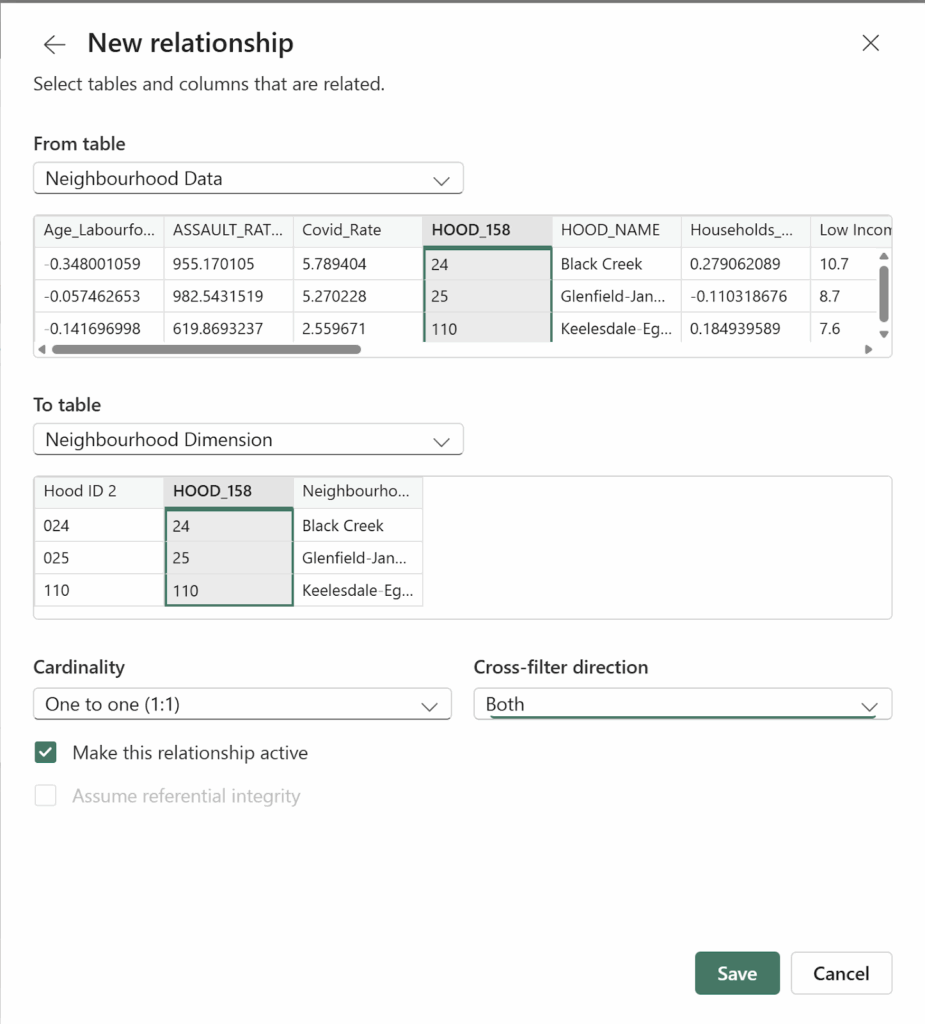Viewport: 925px width, 1024px height.
Task: Toggle Assume referential integrity checkbox
Action: [46, 797]
